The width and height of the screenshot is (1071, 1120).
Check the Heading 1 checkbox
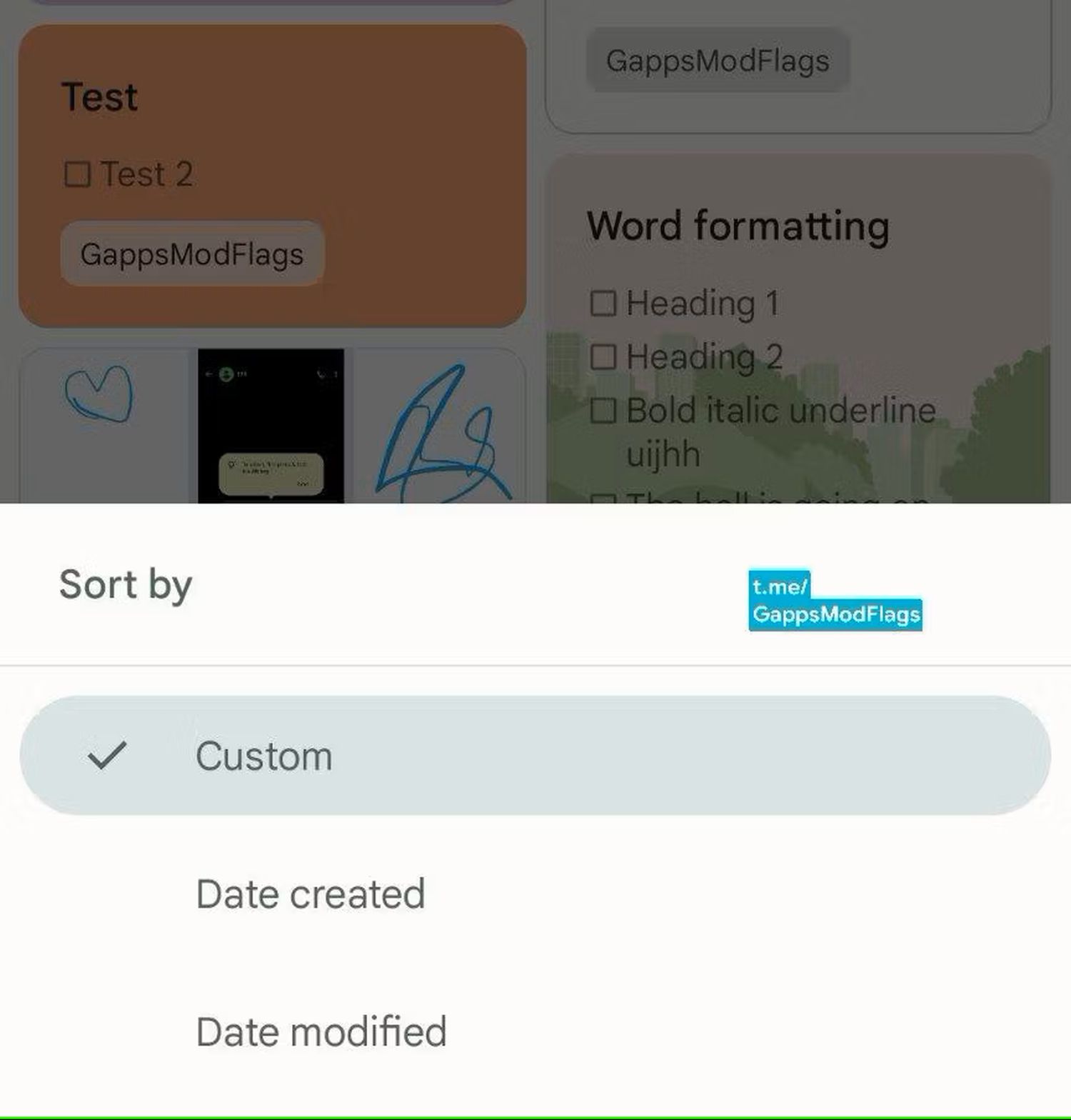pyautogui.click(x=603, y=303)
